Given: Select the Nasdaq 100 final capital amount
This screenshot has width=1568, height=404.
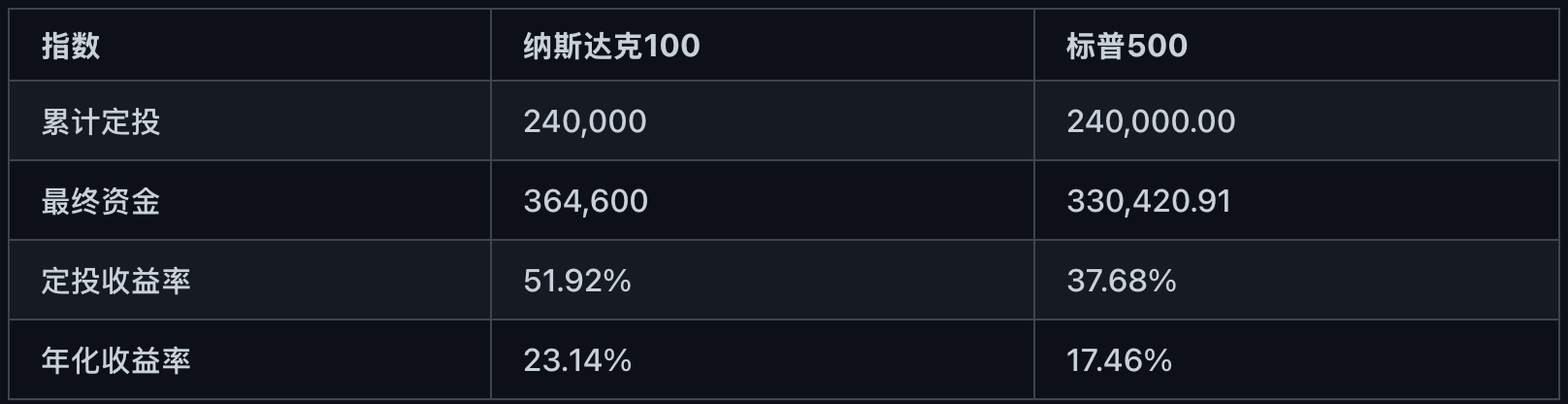Looking at the screenshot, I should (586, 201).
